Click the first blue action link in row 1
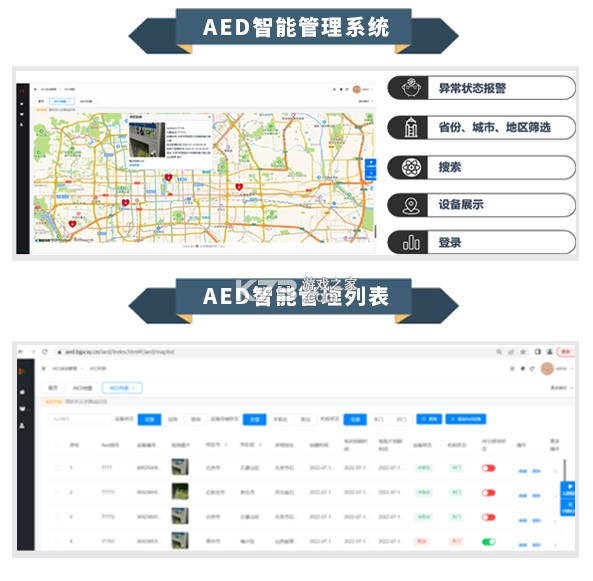This screenshot has width=593, height=581. pyautogui.click(x=523, y=471)
